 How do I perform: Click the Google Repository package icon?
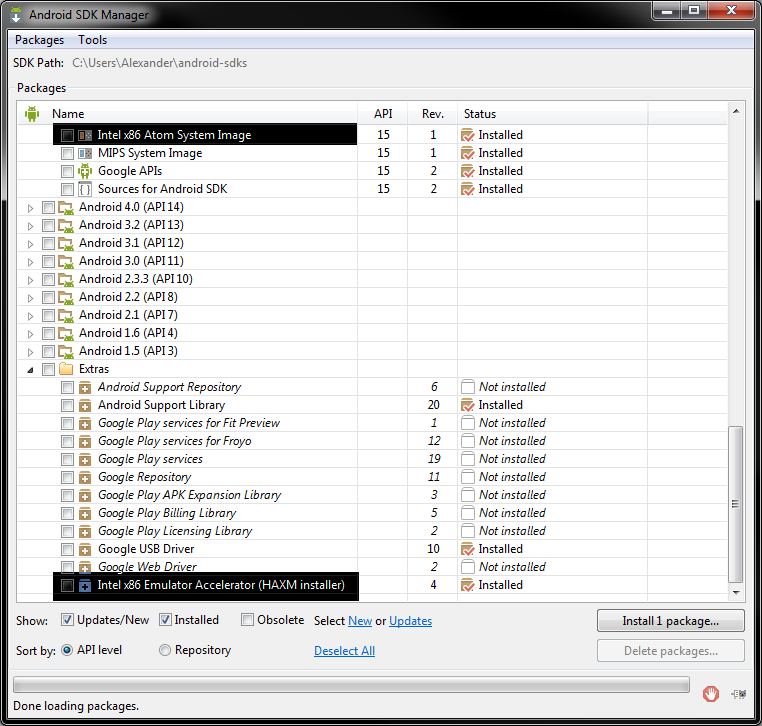[85, 477]
